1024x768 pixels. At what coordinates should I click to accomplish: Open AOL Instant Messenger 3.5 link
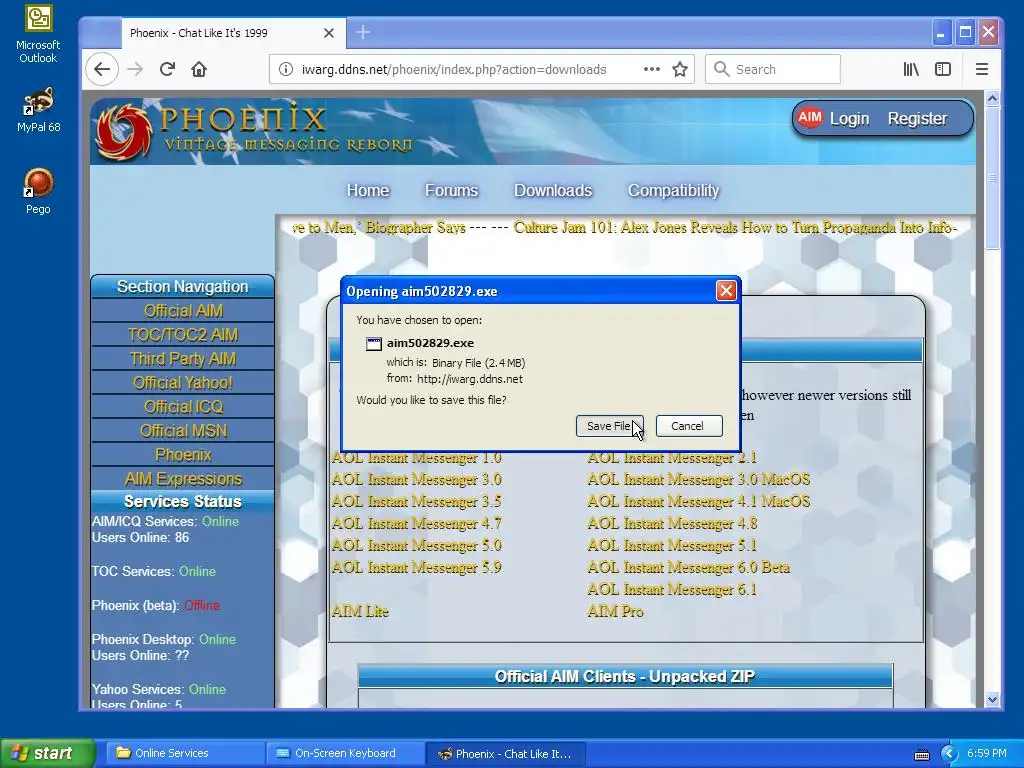pos(417,502)
